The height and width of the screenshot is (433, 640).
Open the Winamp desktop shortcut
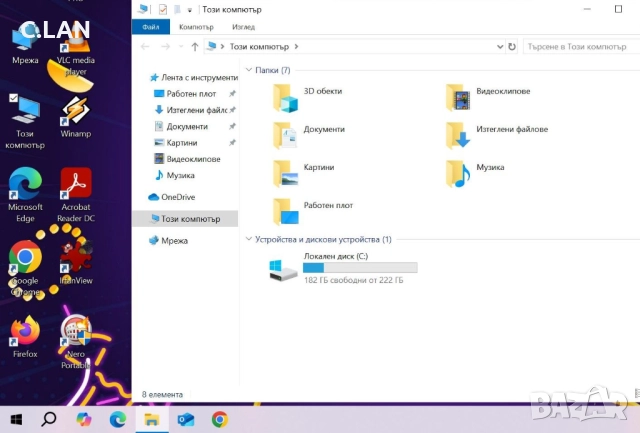(x=76, y=118)
